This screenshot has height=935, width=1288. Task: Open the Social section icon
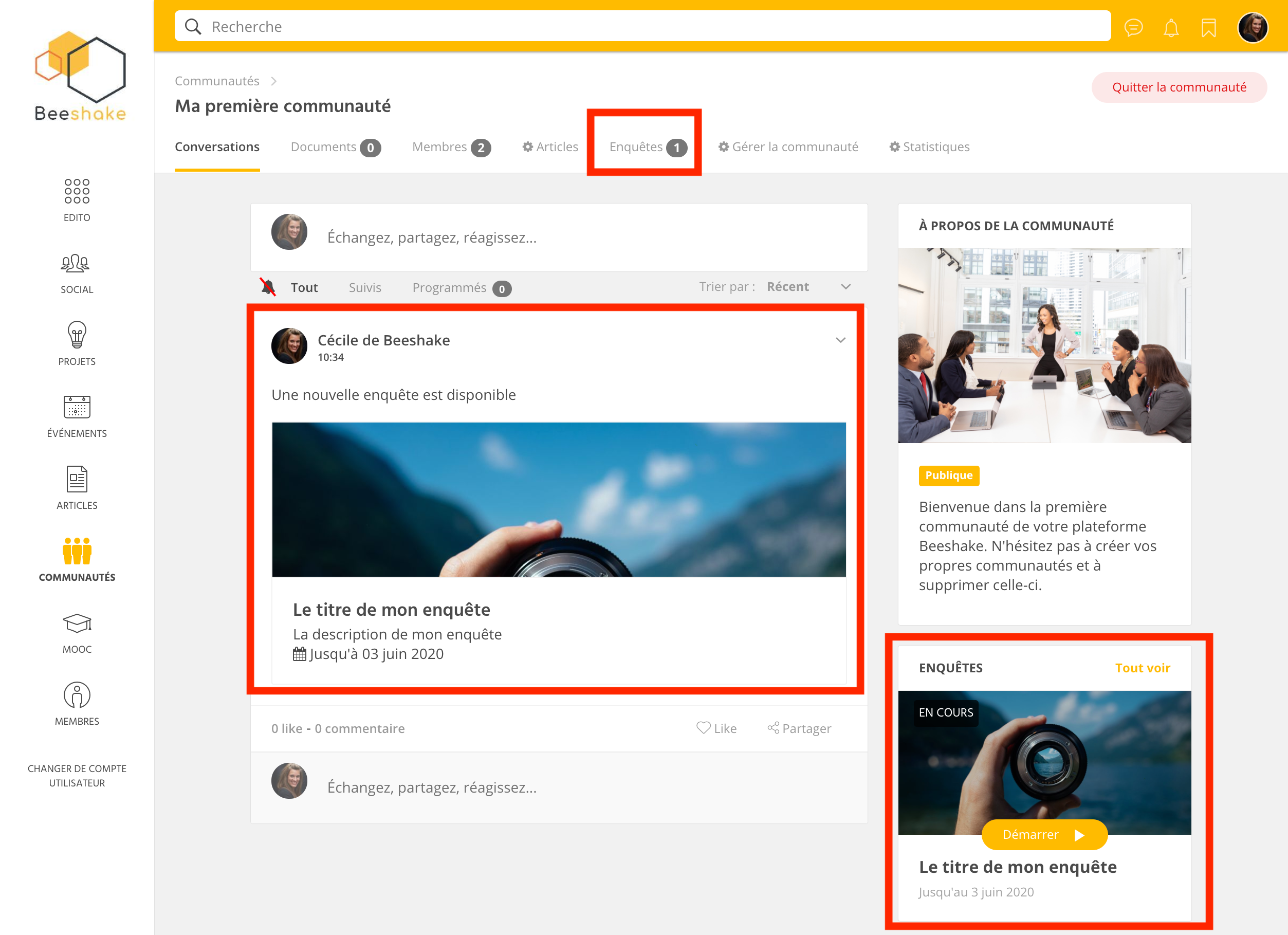coord(76,264)
